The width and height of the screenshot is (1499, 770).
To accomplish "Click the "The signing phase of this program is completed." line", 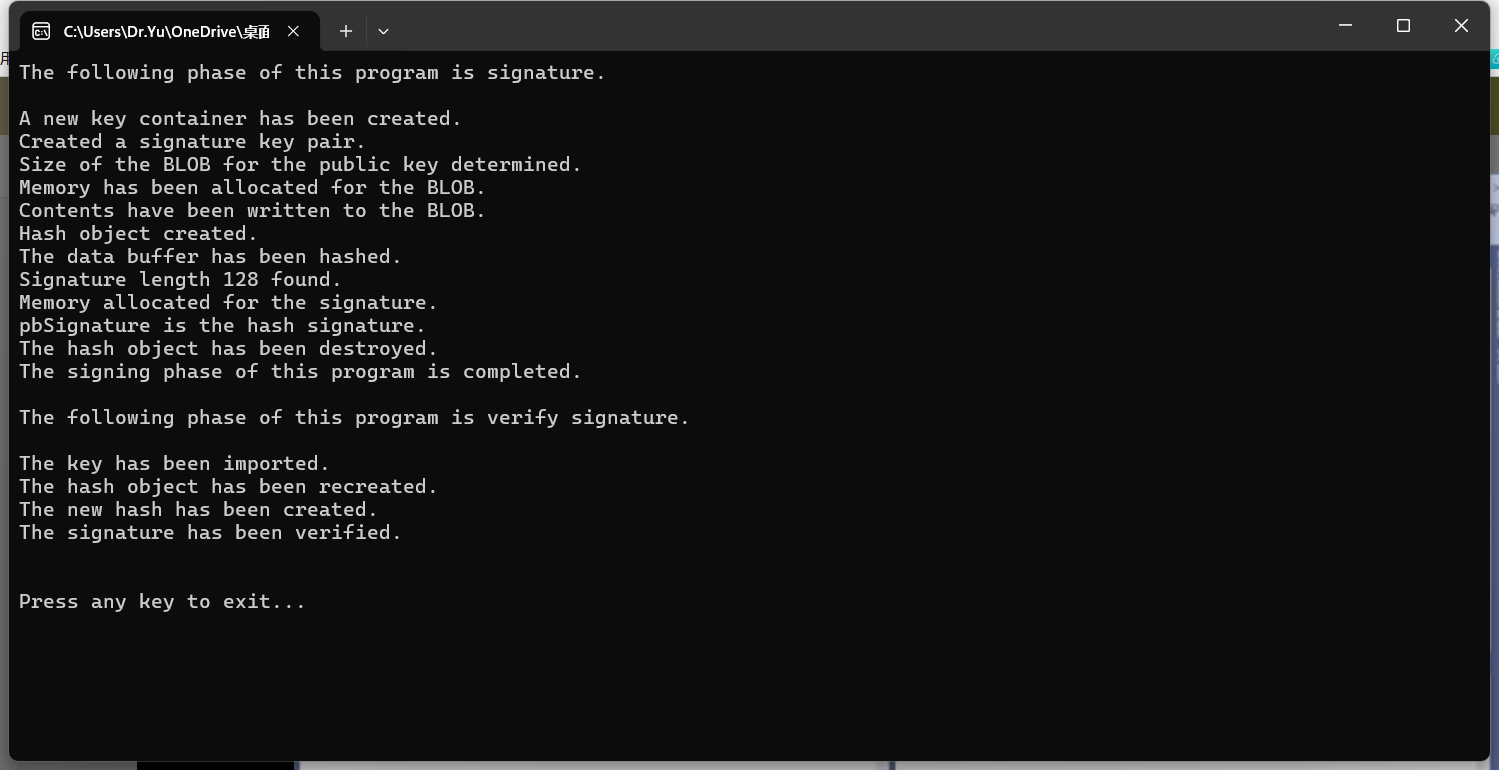I will pos(300,372).
